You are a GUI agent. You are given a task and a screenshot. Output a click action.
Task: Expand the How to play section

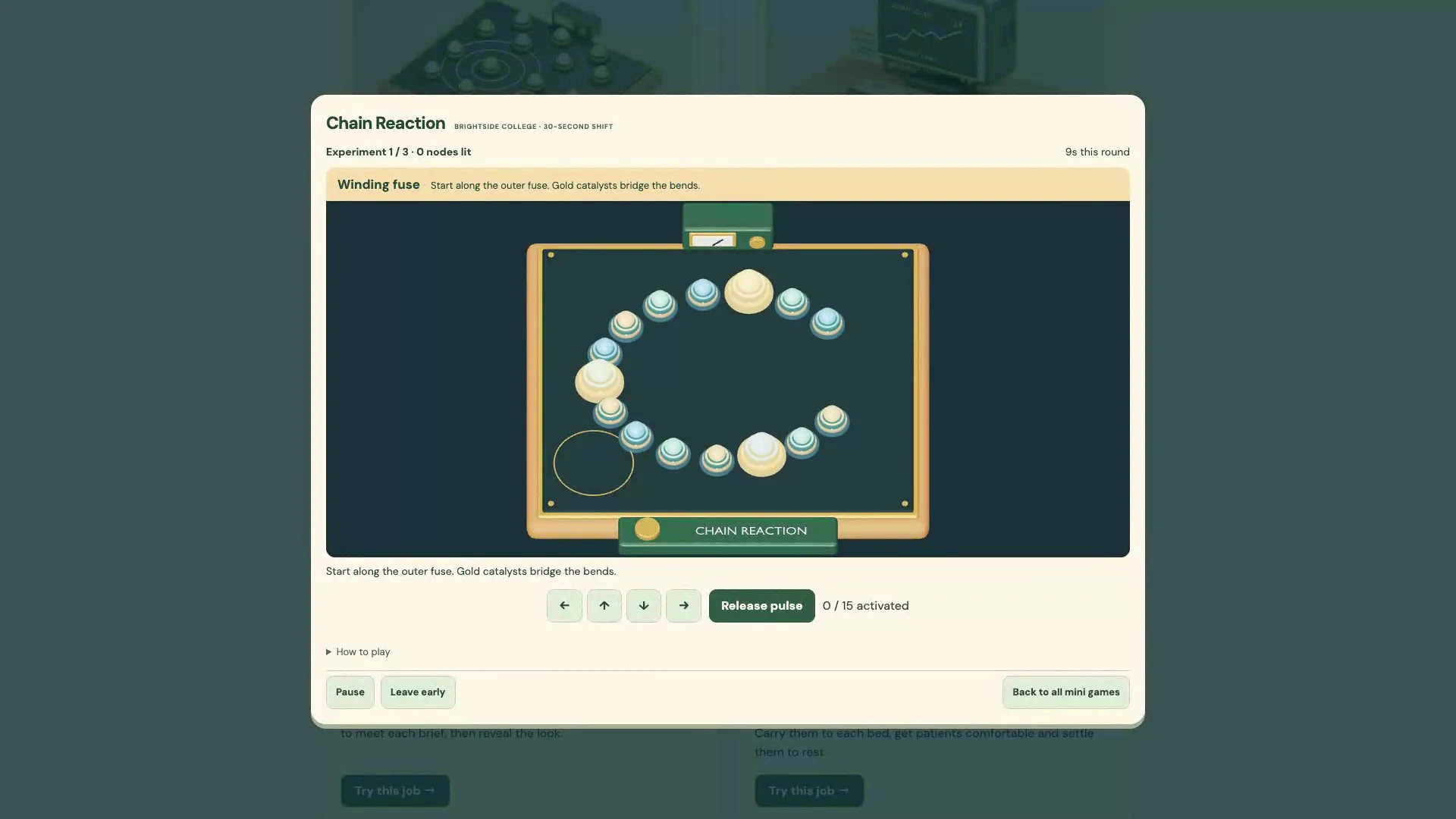point(358,651)
